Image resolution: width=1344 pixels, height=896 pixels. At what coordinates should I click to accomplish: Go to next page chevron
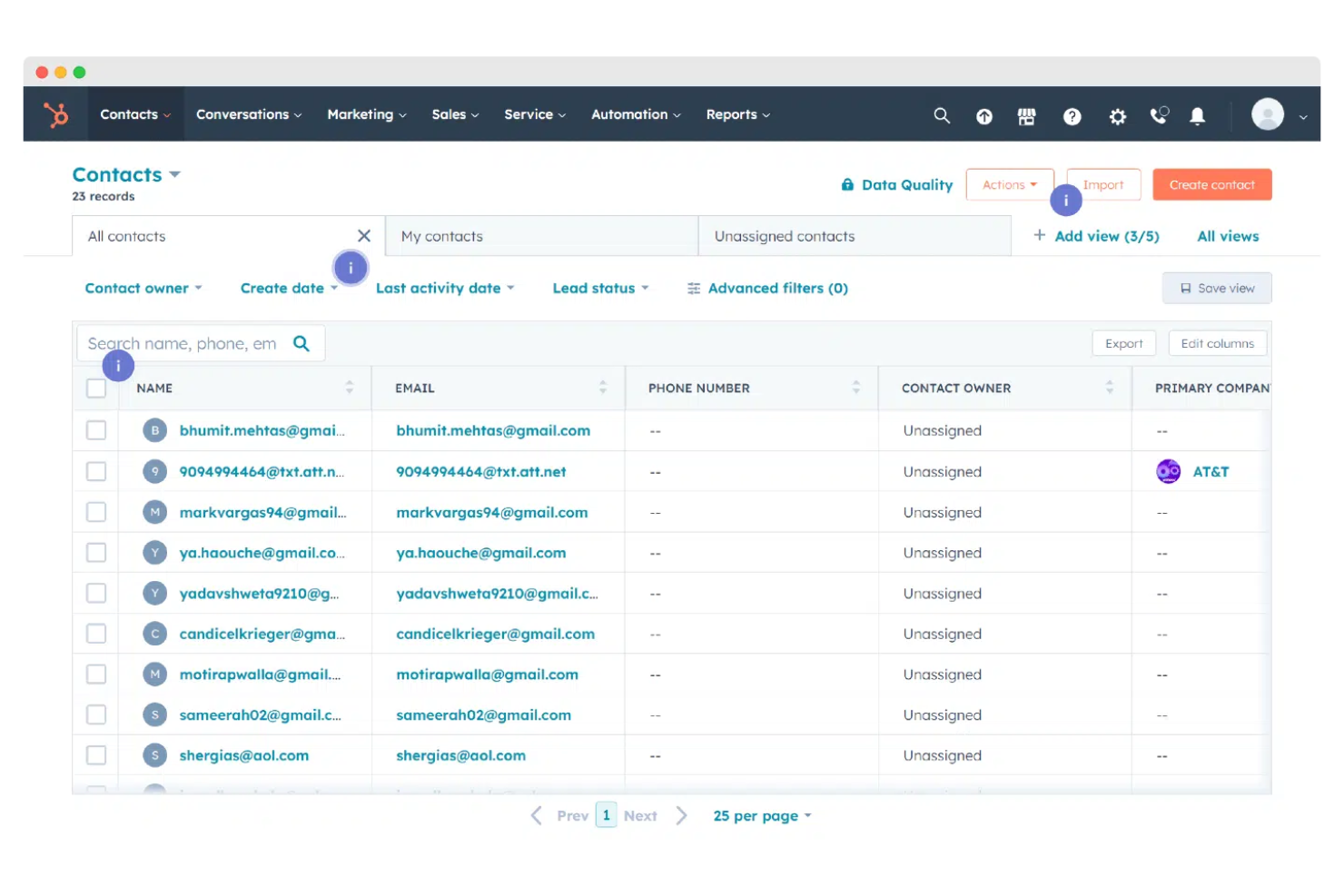point(681,815)
